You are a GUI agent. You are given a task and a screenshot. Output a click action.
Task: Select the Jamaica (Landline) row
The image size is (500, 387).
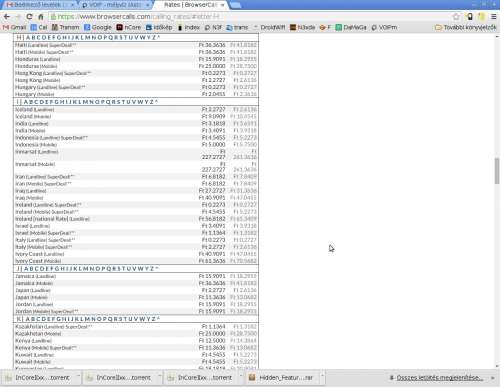point(136,276)
